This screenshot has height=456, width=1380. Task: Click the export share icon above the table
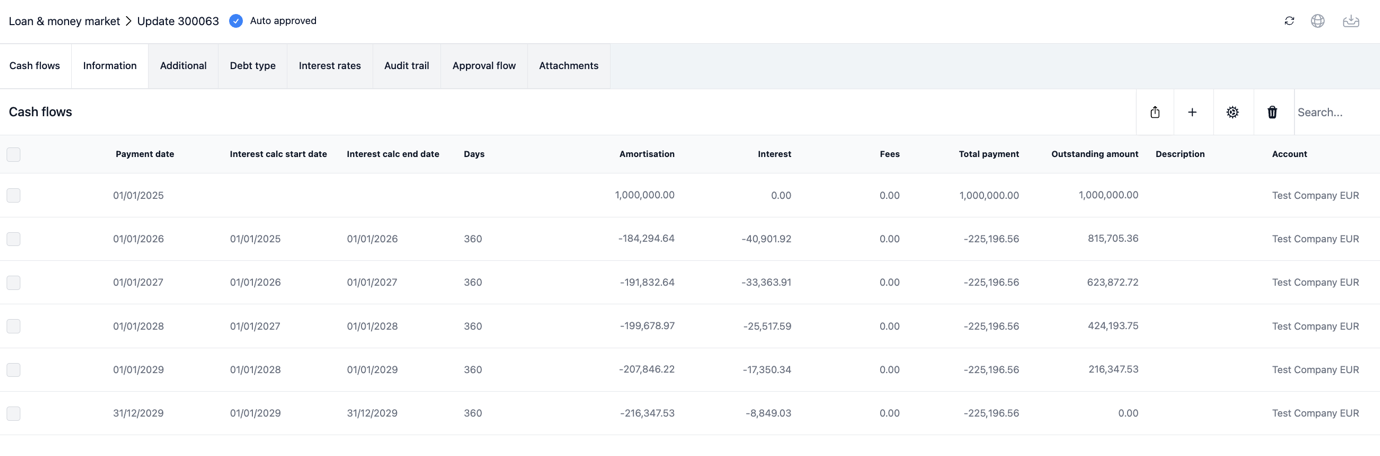[1155, 112]
